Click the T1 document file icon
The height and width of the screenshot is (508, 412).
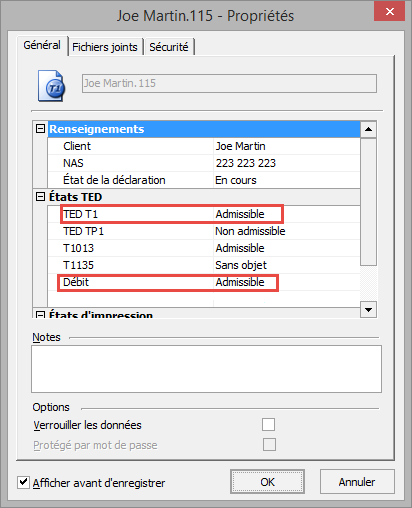(51, 86)
